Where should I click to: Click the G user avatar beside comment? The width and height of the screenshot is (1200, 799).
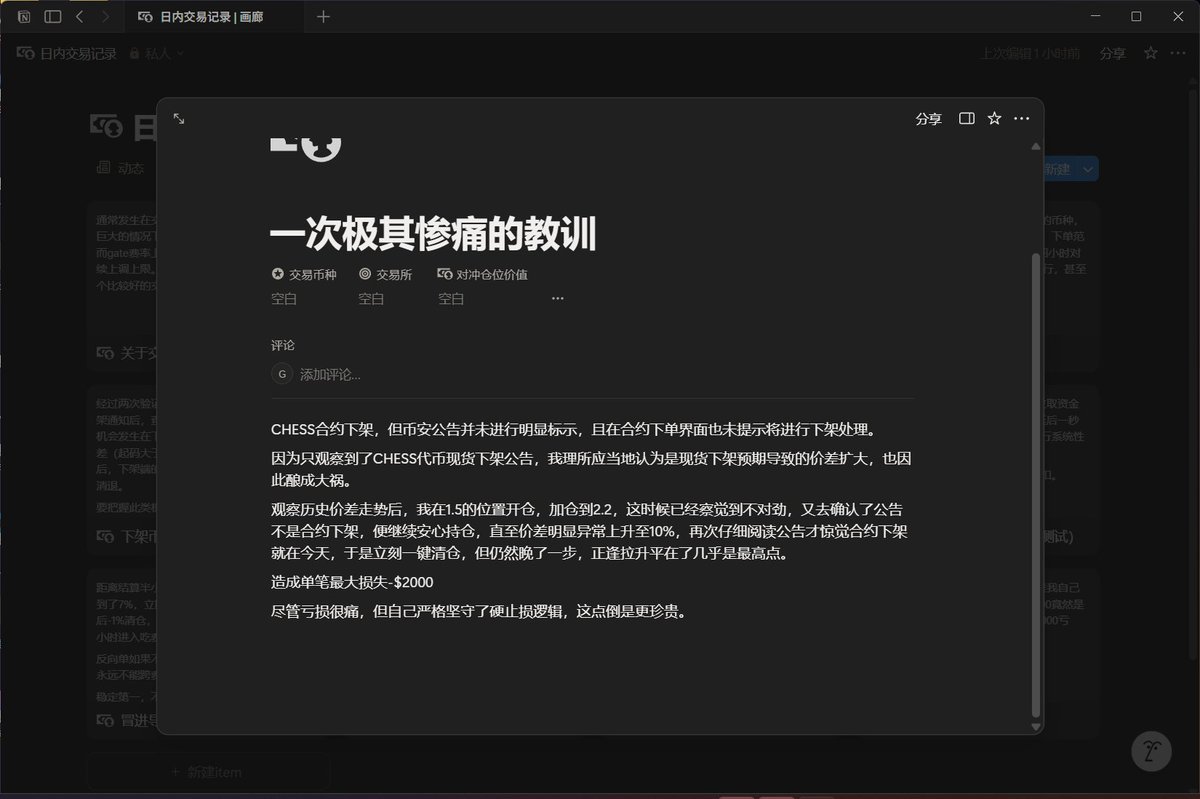pos(282,374)
